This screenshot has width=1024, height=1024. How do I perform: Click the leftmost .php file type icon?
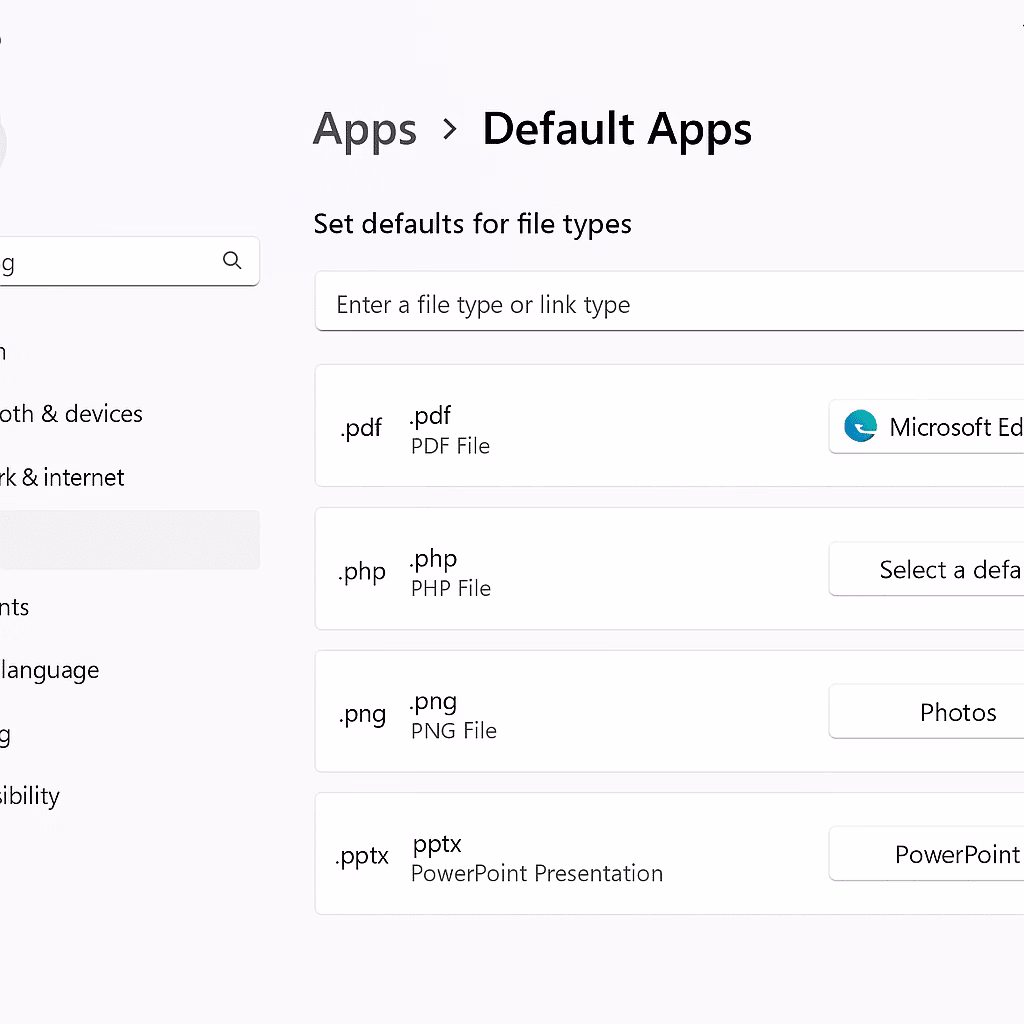[x=361, y=572]
